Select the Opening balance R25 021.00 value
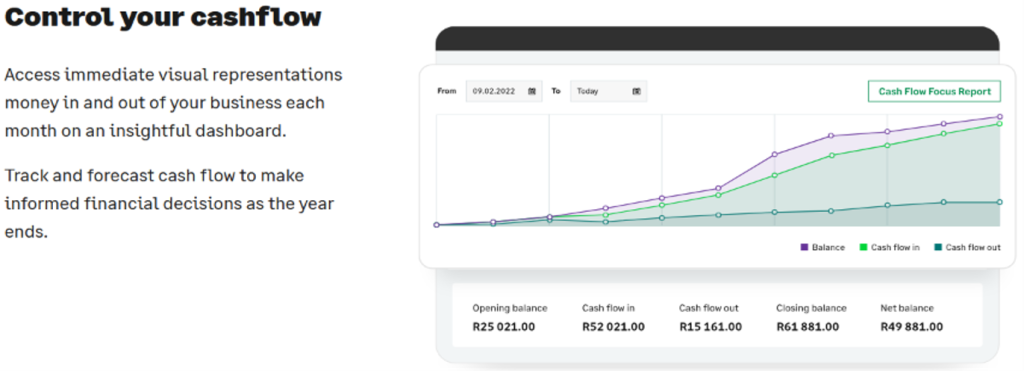This screenshot has height=371, width=1024. click(504, 327)
